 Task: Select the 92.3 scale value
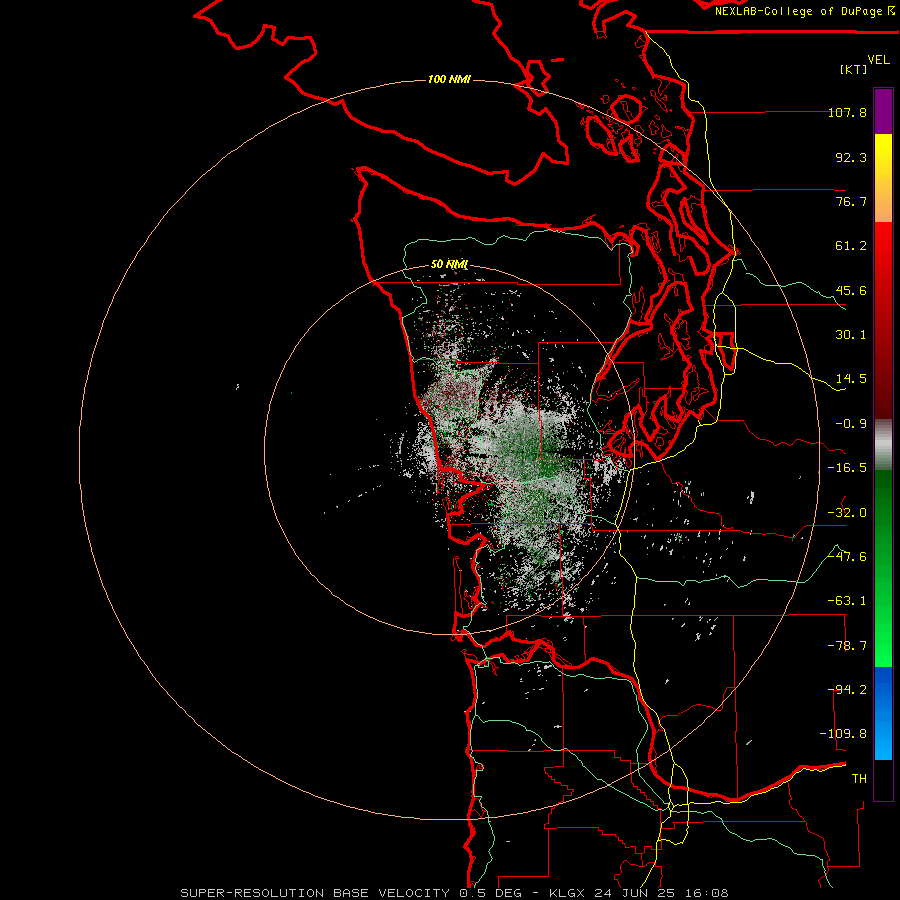coord(851,157)
